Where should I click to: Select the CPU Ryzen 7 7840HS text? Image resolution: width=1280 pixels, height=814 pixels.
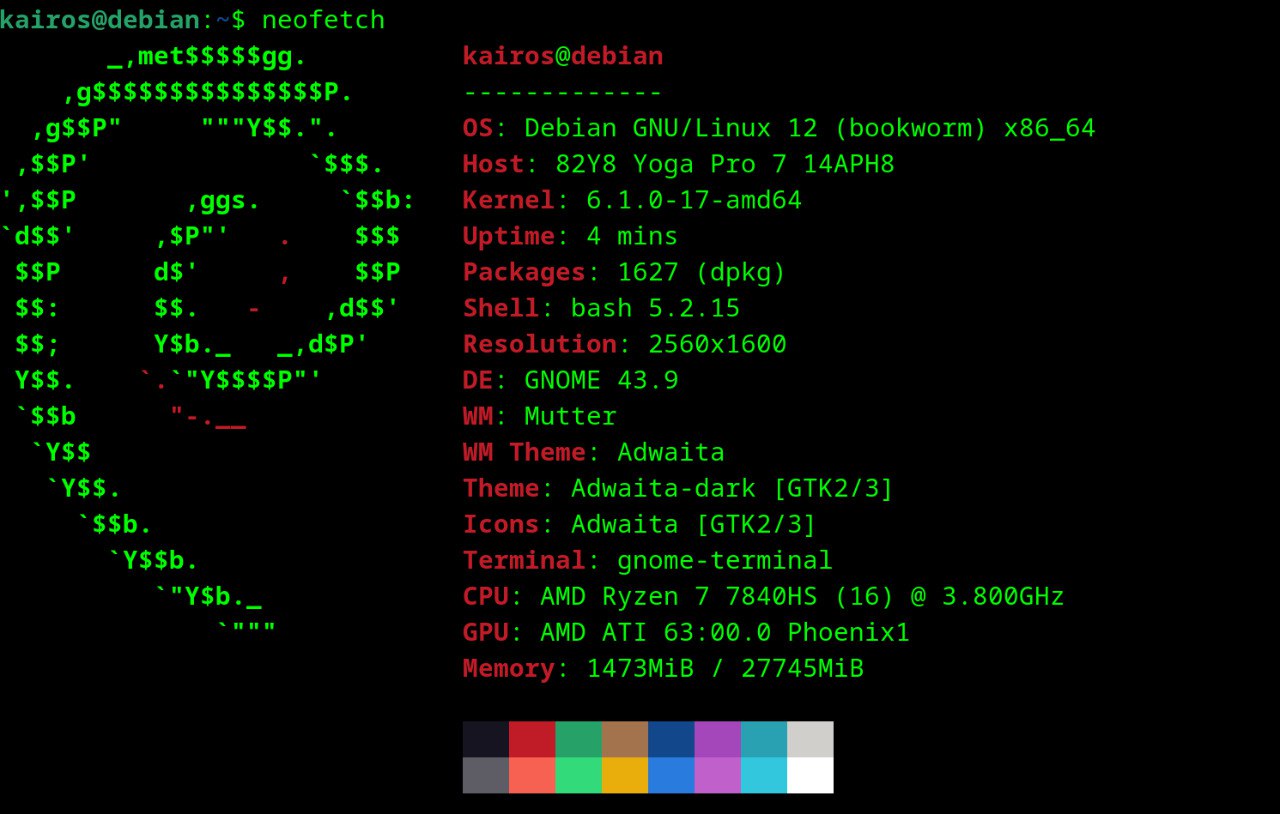tap(760, 596)
